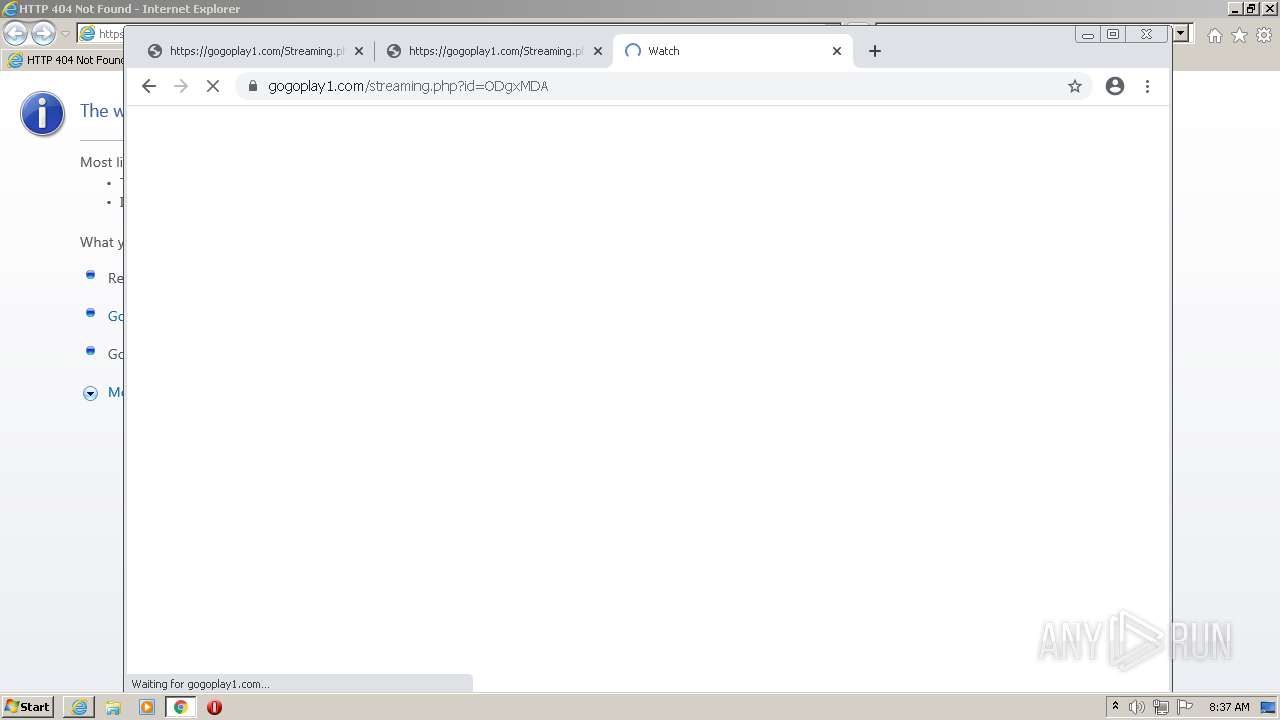Image resolution: width=1280 pixels, height=720 pixels.
Task: Open Internet Explorer search dropdown arrow
Action: tap(1181, 33)
